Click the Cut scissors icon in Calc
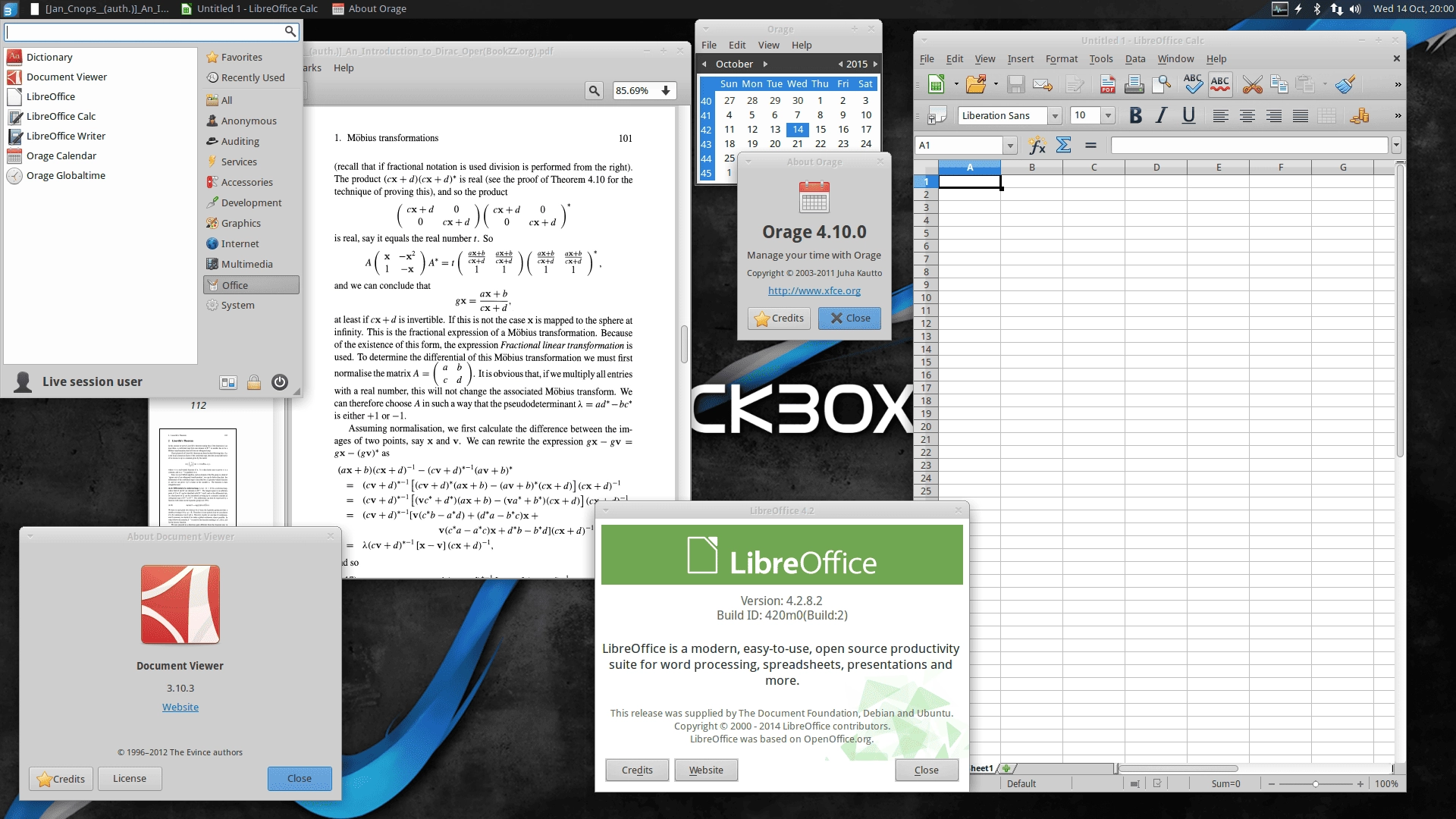 tap(1252, 85)
